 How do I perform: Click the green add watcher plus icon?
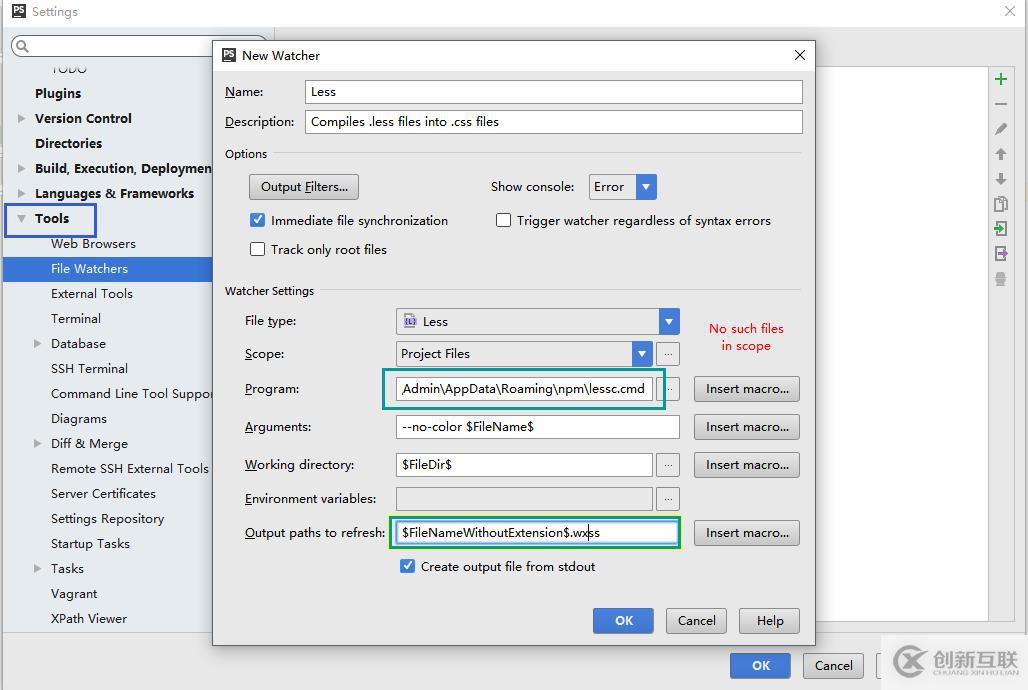(1000, 79)
